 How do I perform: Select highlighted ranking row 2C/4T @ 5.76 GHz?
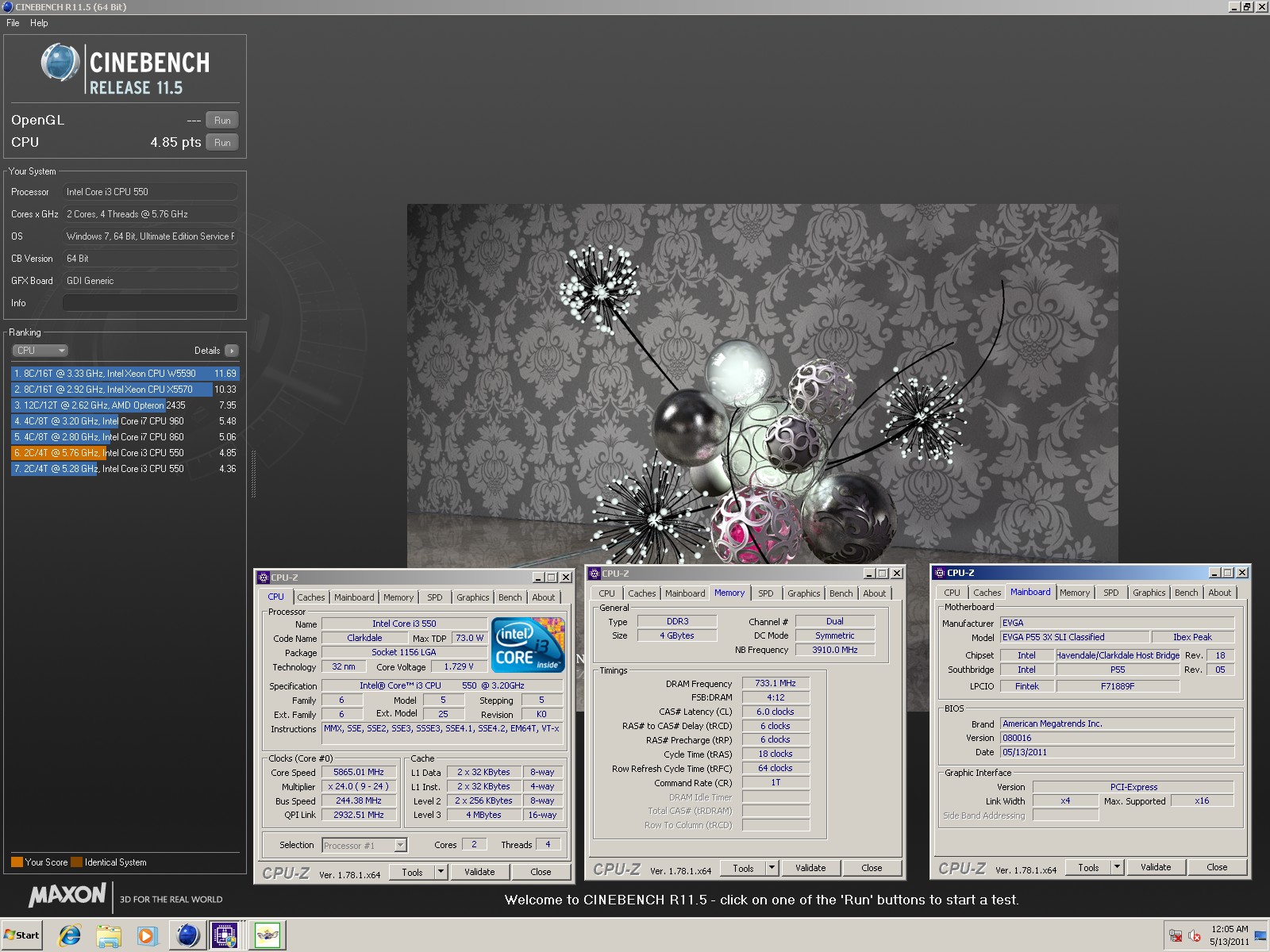[125, 453]
